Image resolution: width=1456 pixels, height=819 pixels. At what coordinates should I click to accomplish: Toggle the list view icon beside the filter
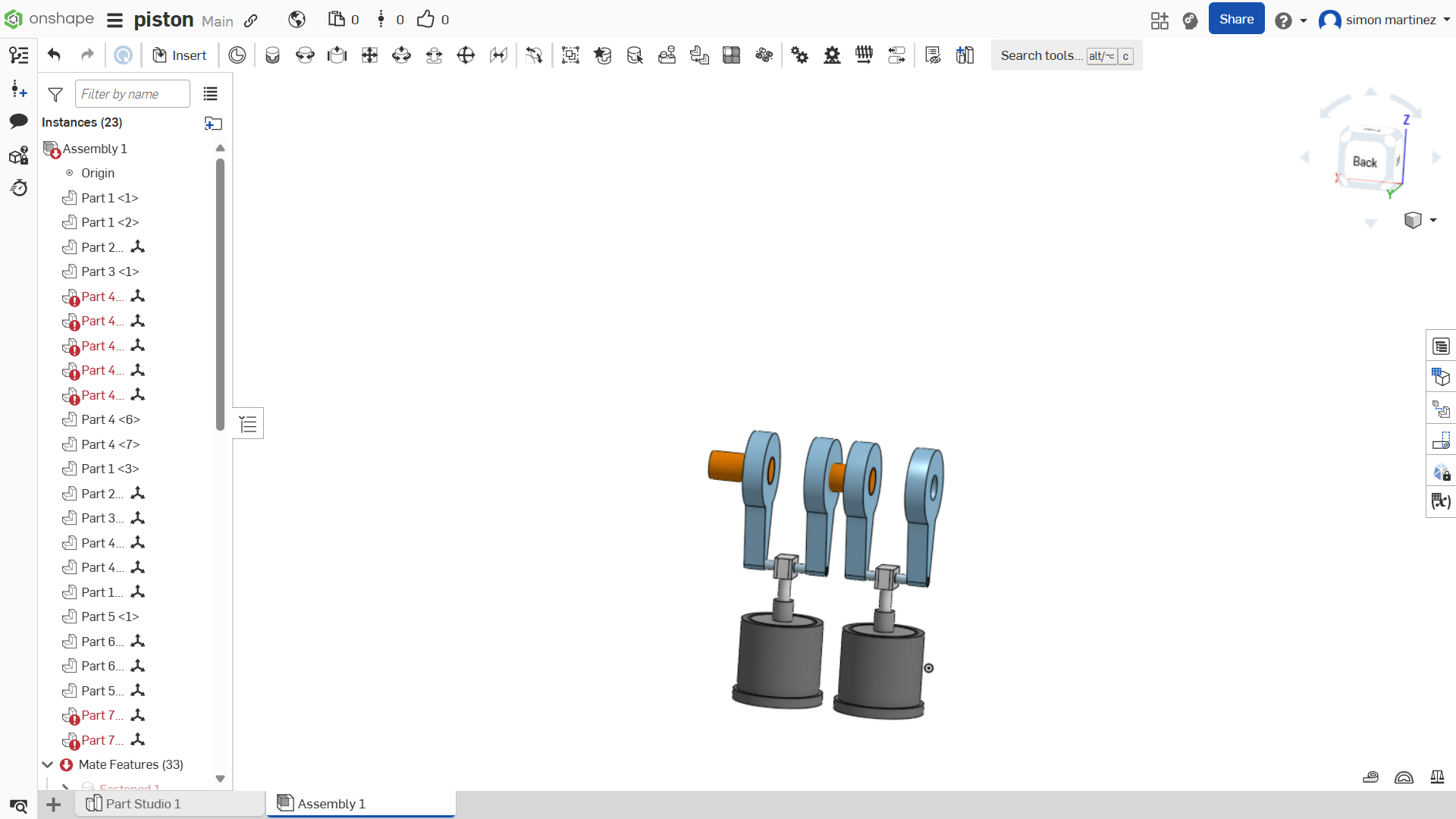coord(210,93)
